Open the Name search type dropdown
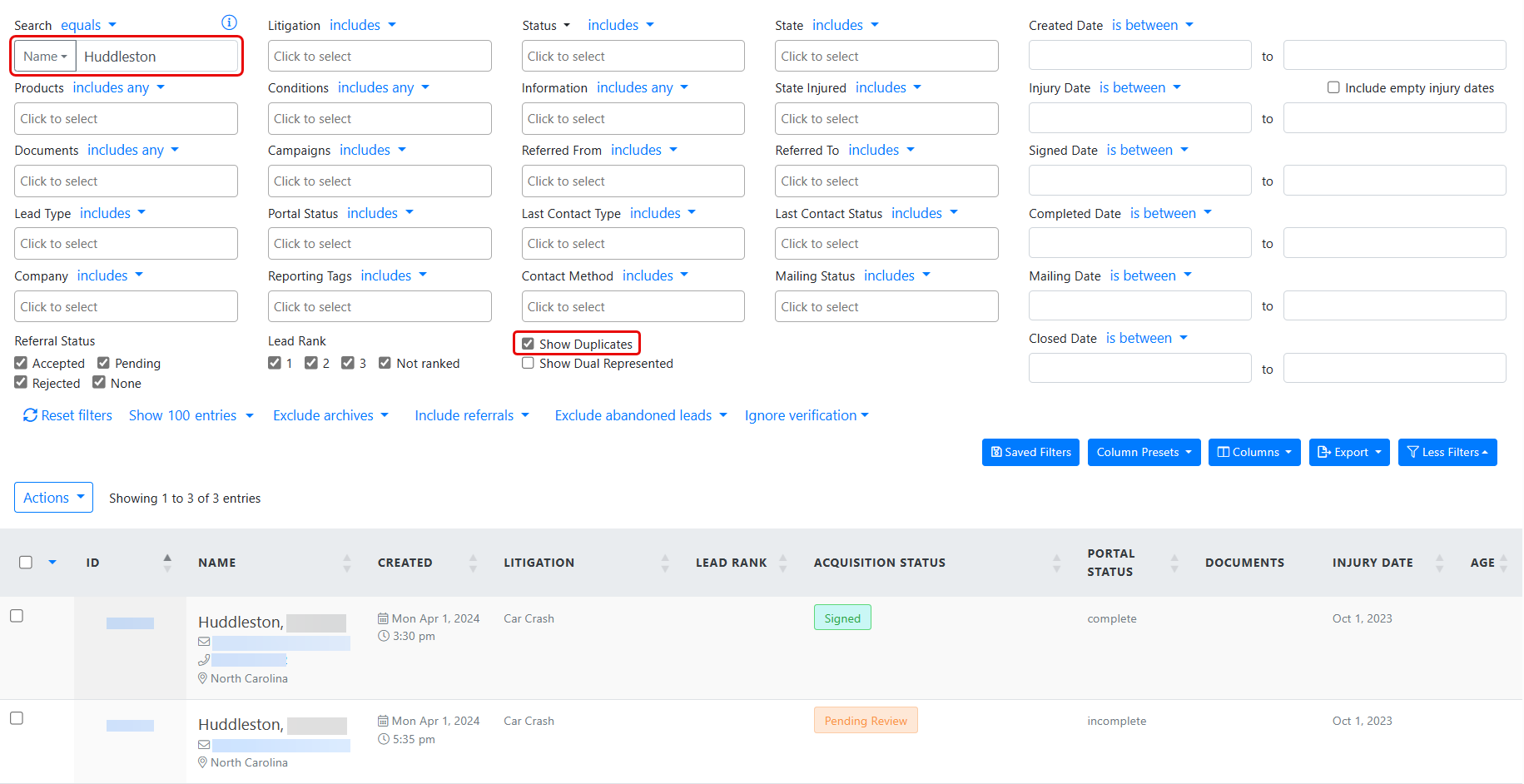The width and height of the screenshot is (1524, 784). point(45,57)
